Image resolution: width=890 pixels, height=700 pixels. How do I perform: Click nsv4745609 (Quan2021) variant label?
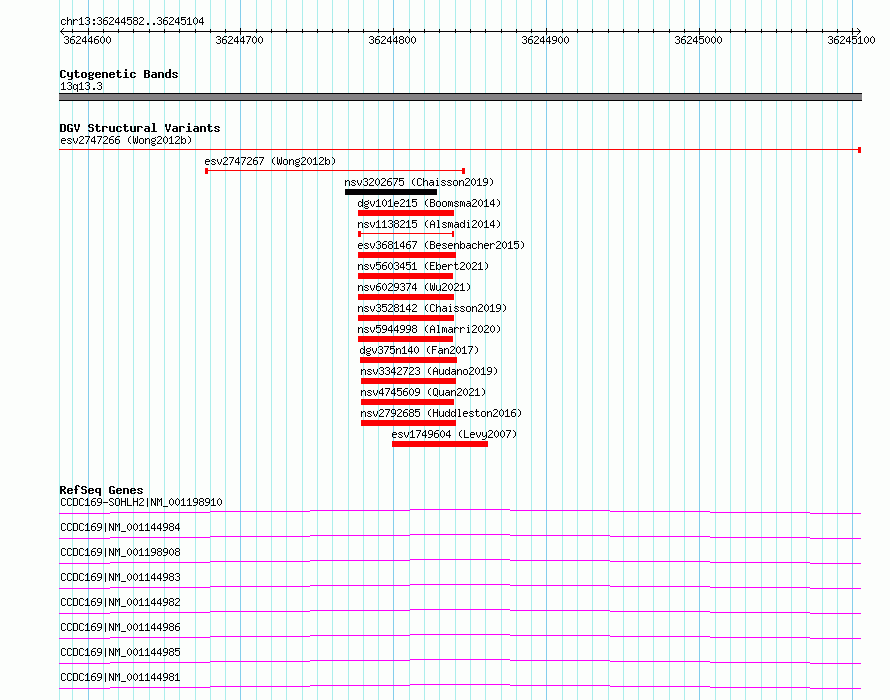[423, 392]
